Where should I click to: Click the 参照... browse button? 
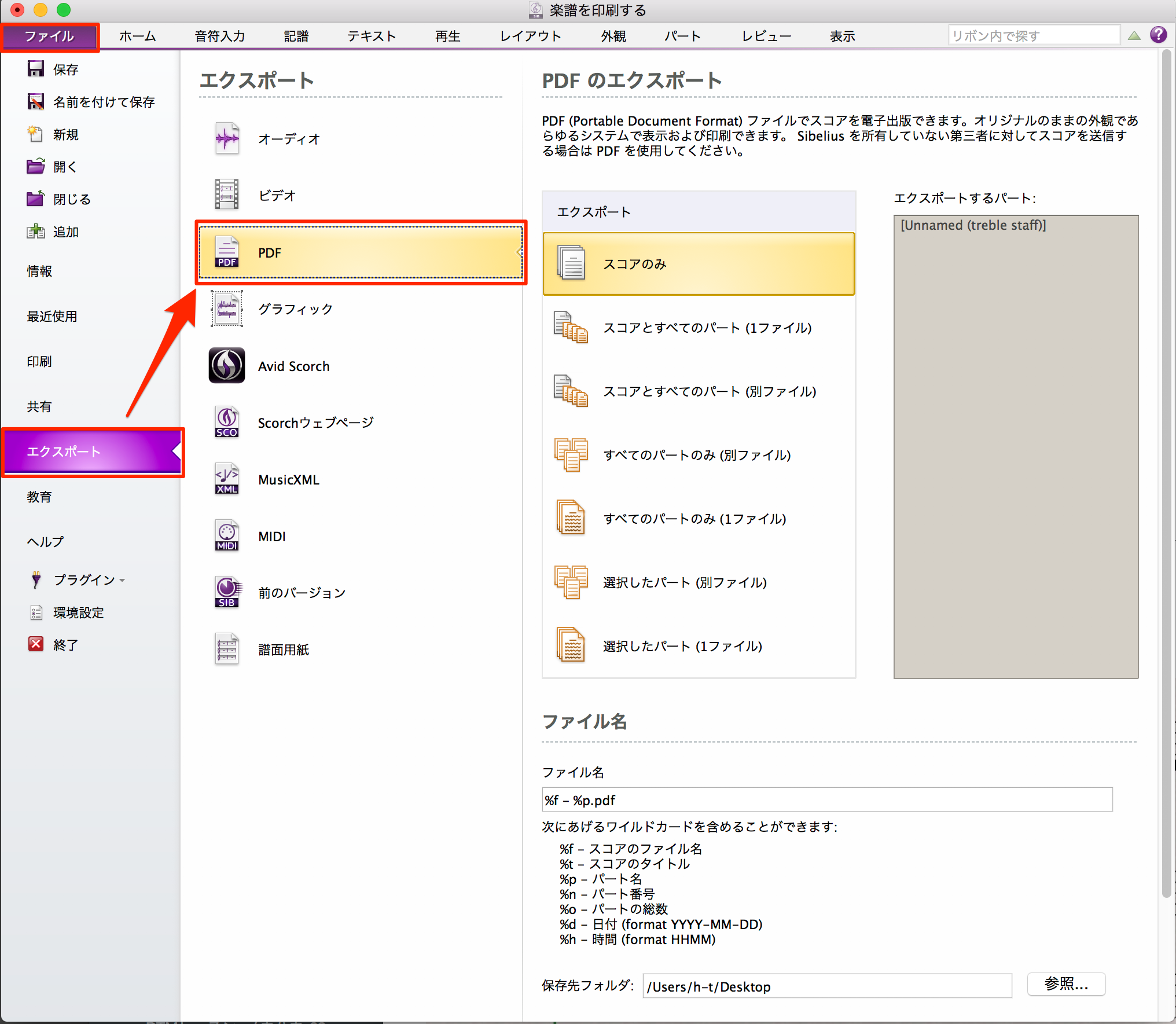1066,984
